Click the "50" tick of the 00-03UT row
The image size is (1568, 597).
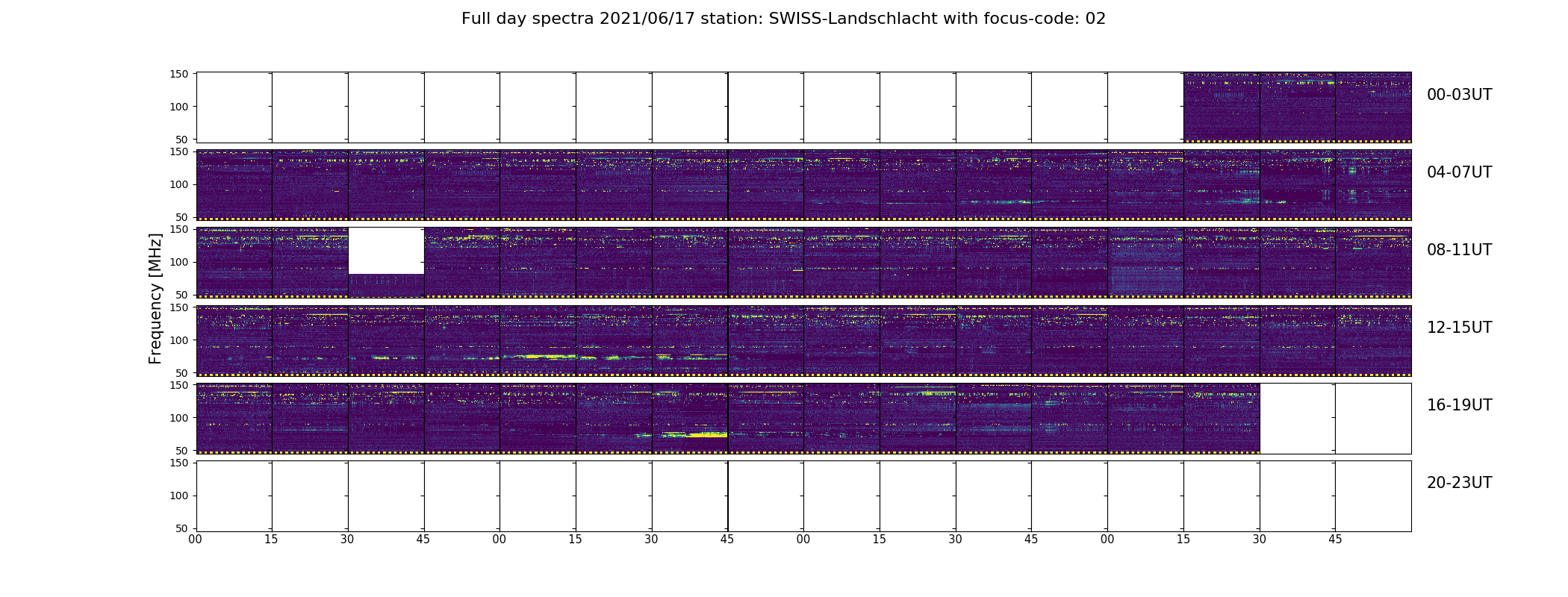pyautogui.click(x=183, y=140)
